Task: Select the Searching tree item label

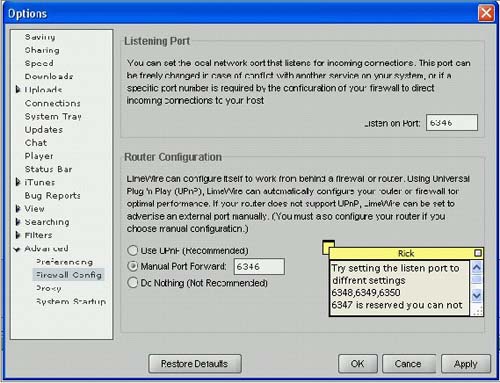Action: coord(47,222)
